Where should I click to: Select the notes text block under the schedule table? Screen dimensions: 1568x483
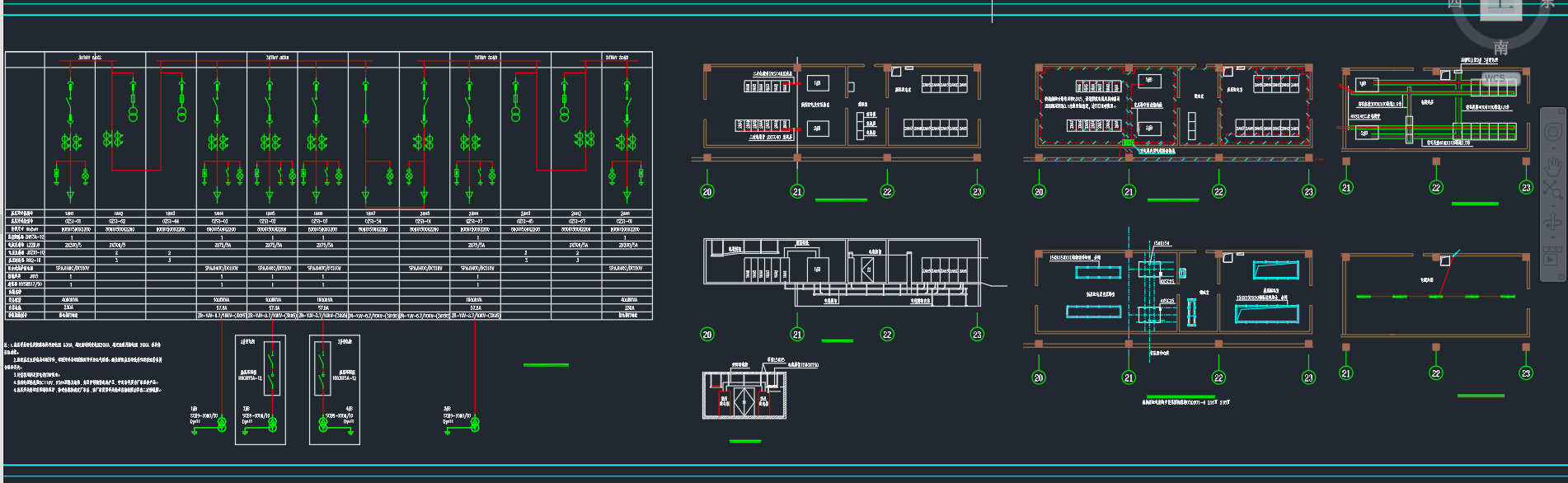[x=82, y=367]
